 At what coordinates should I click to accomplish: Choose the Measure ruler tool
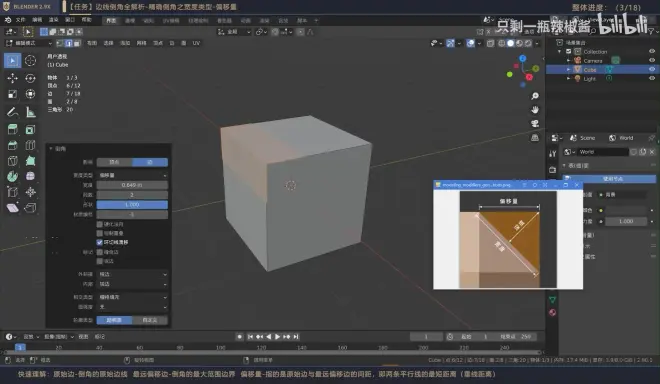pyautogui.click(x=30, y=112)
